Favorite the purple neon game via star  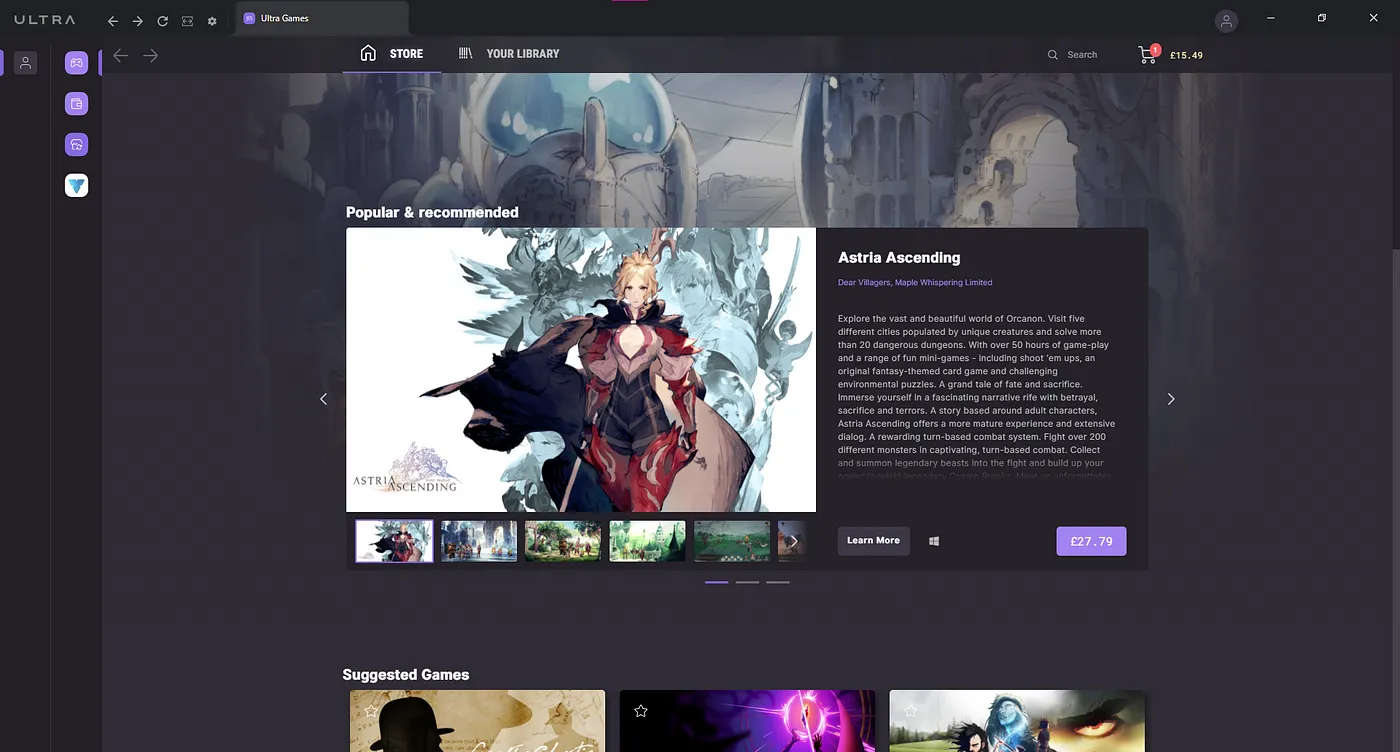pyautogui.click(x=641, y=711)
